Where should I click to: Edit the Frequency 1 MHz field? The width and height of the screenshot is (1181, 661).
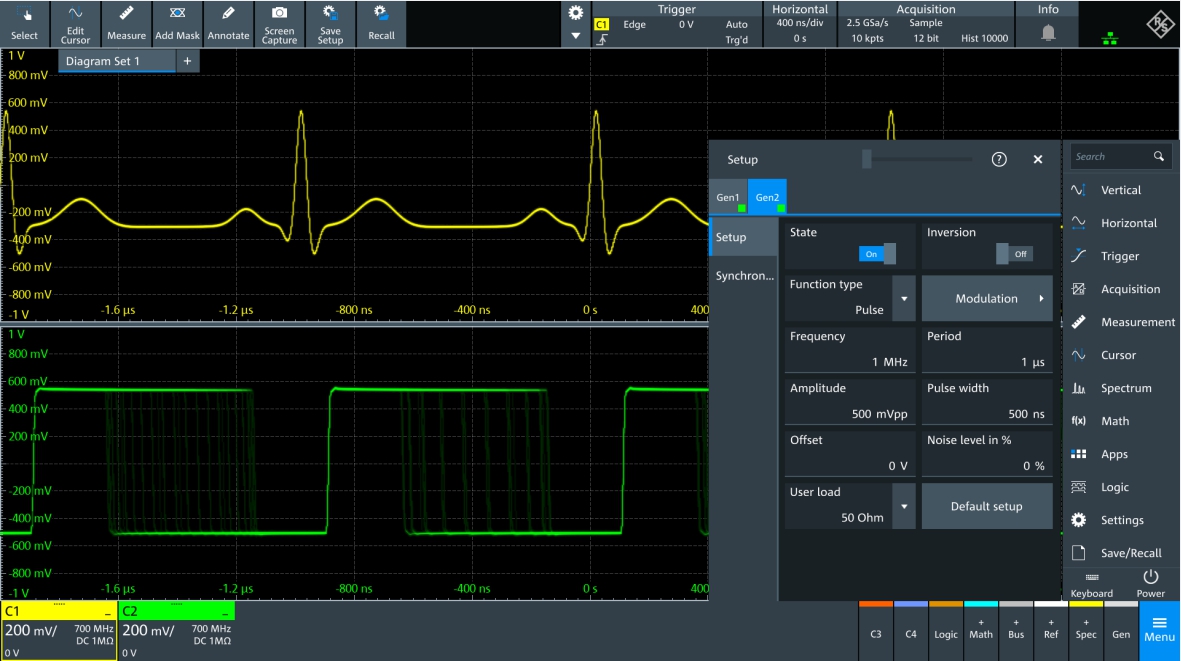coord(850,350)
